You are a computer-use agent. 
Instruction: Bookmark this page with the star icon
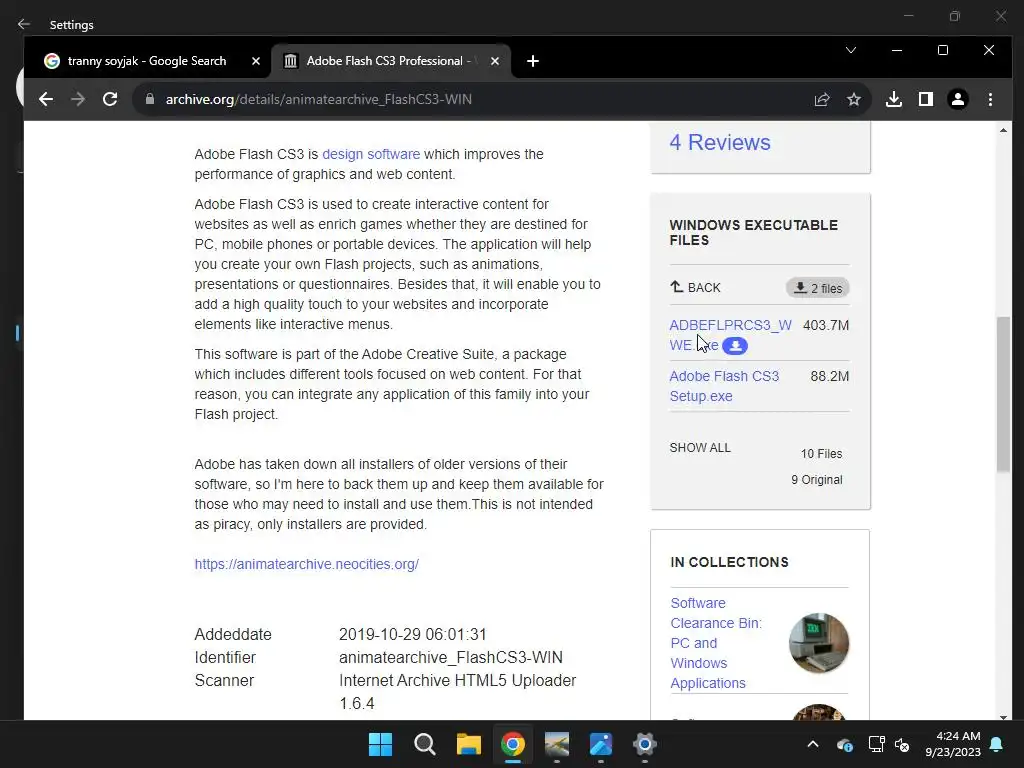(854, 99)
